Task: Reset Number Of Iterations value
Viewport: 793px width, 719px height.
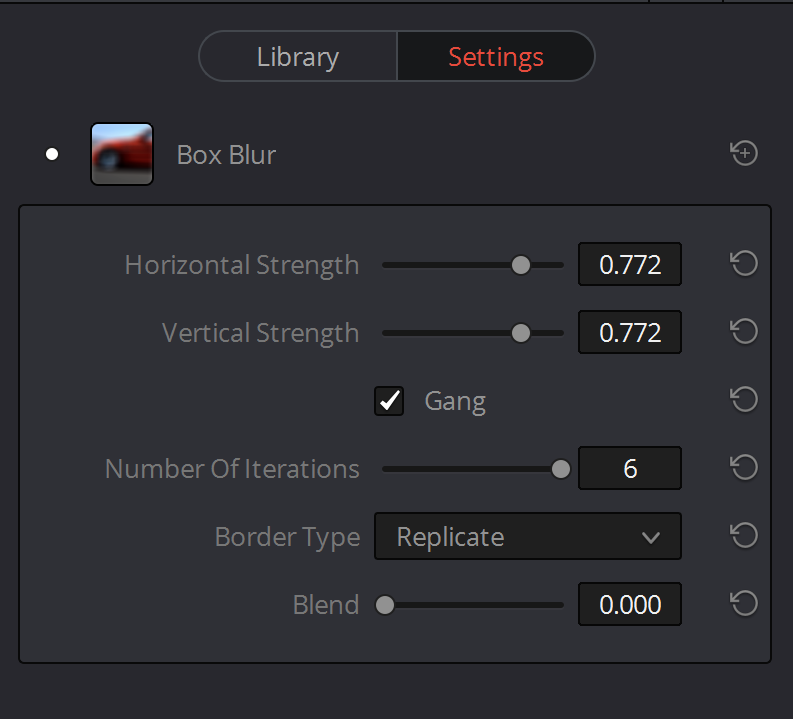Action: coord(744,467)
